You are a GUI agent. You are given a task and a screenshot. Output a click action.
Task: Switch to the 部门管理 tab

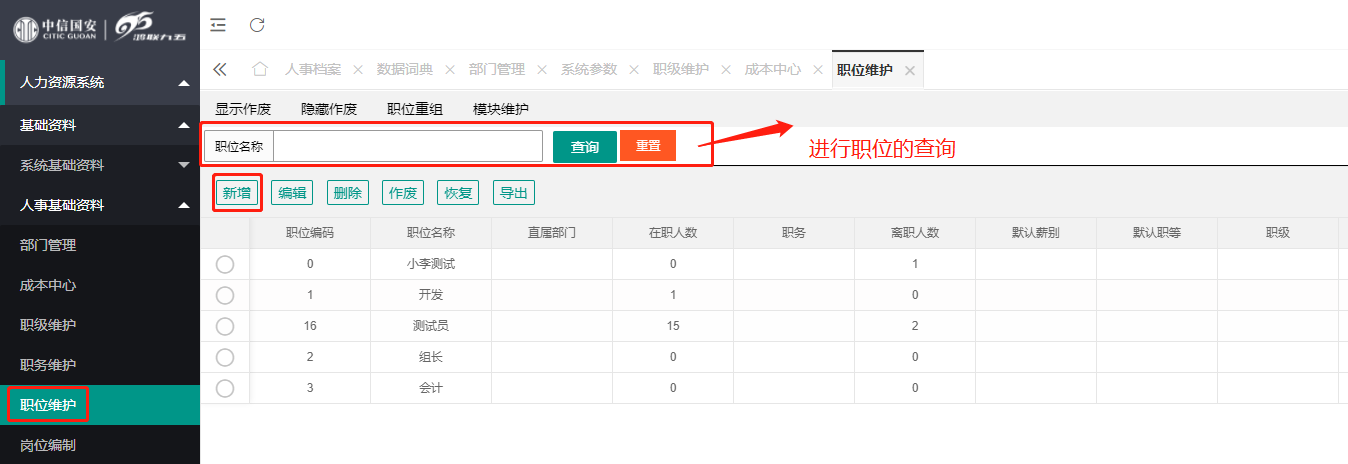tap(496, 69)
